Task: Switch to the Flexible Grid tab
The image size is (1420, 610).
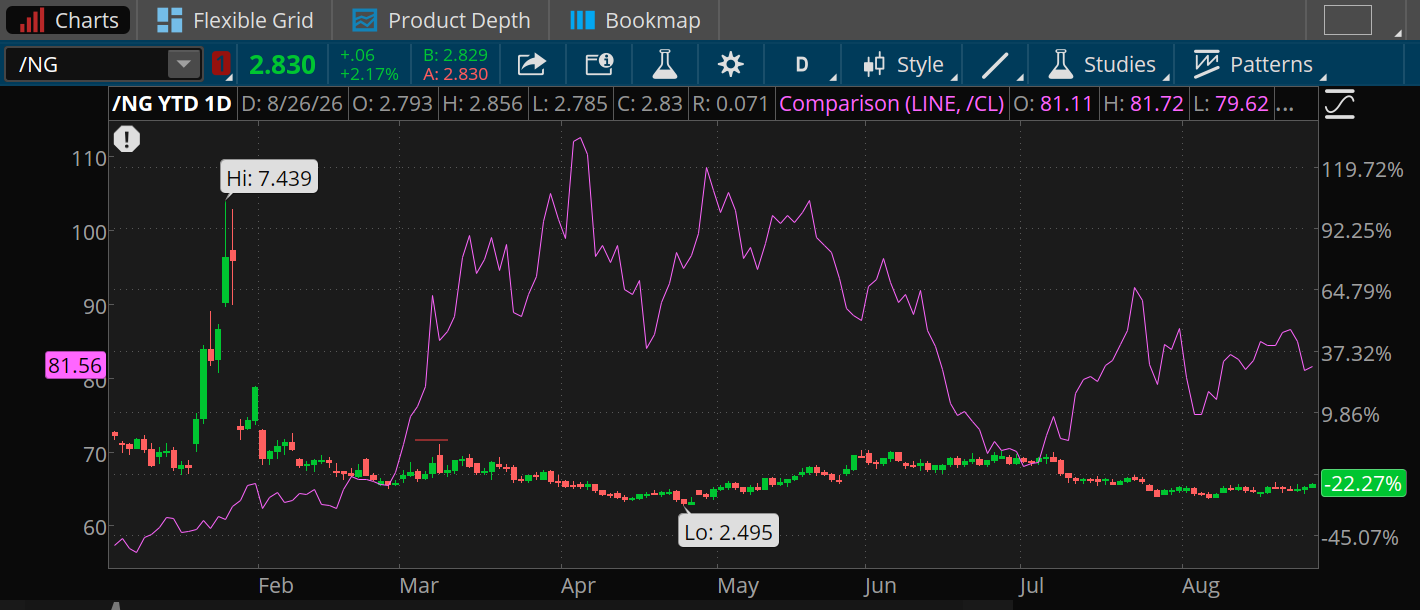Action: [x=236, y=20]
